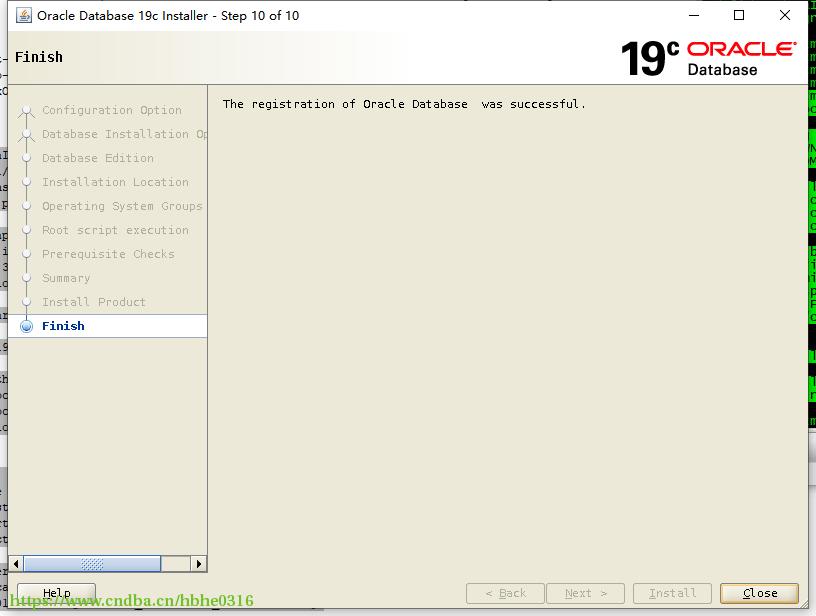
Task: Click the Finish heading text
Action: (39, 57)
